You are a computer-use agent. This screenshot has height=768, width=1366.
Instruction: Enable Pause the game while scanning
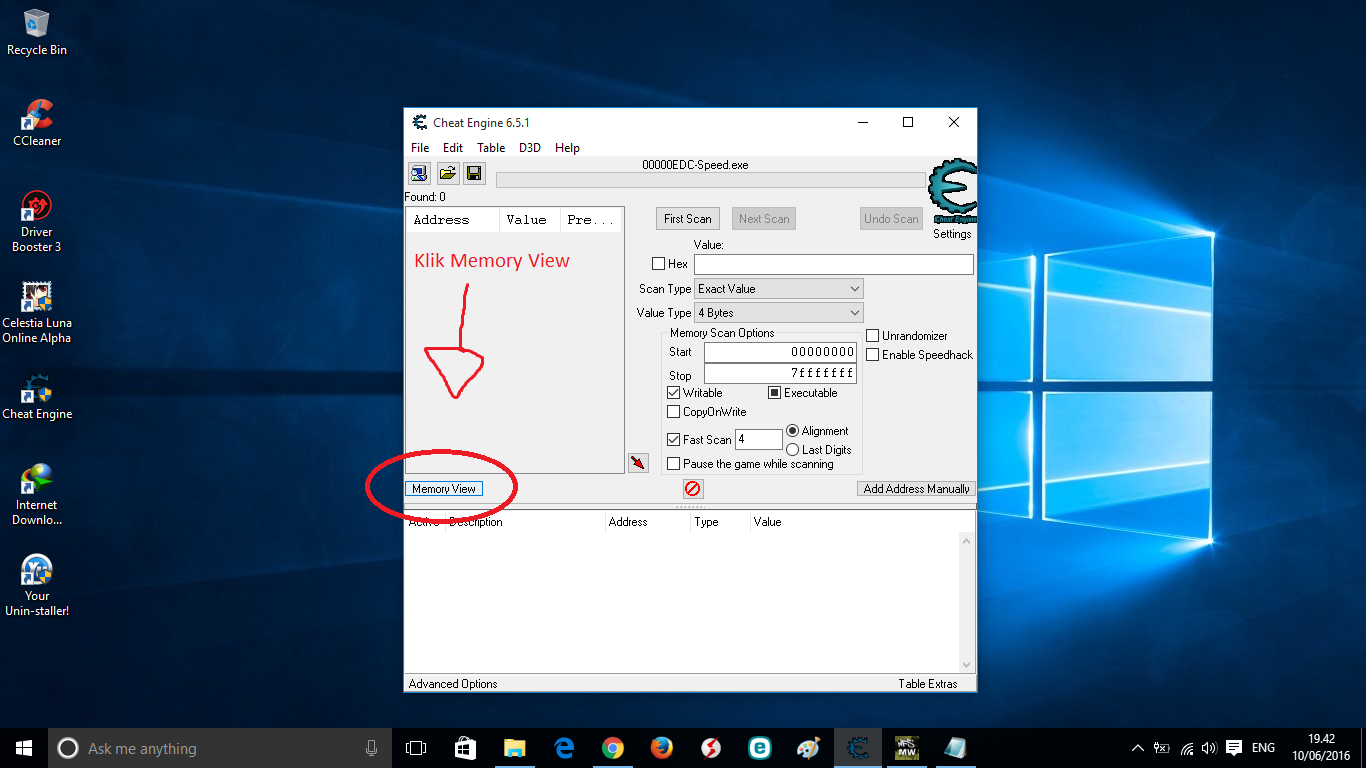click(x=673, y=464)
